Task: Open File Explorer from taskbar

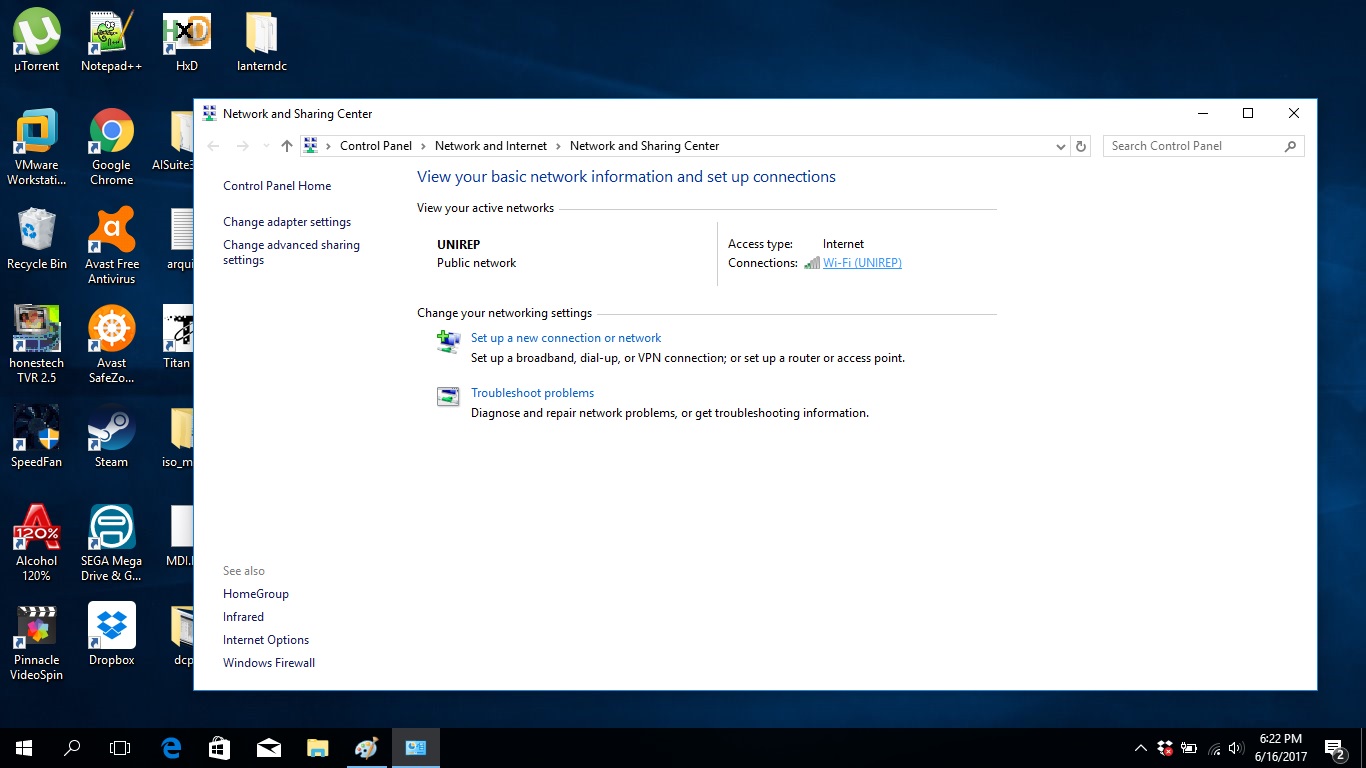Action: [317, 748]
